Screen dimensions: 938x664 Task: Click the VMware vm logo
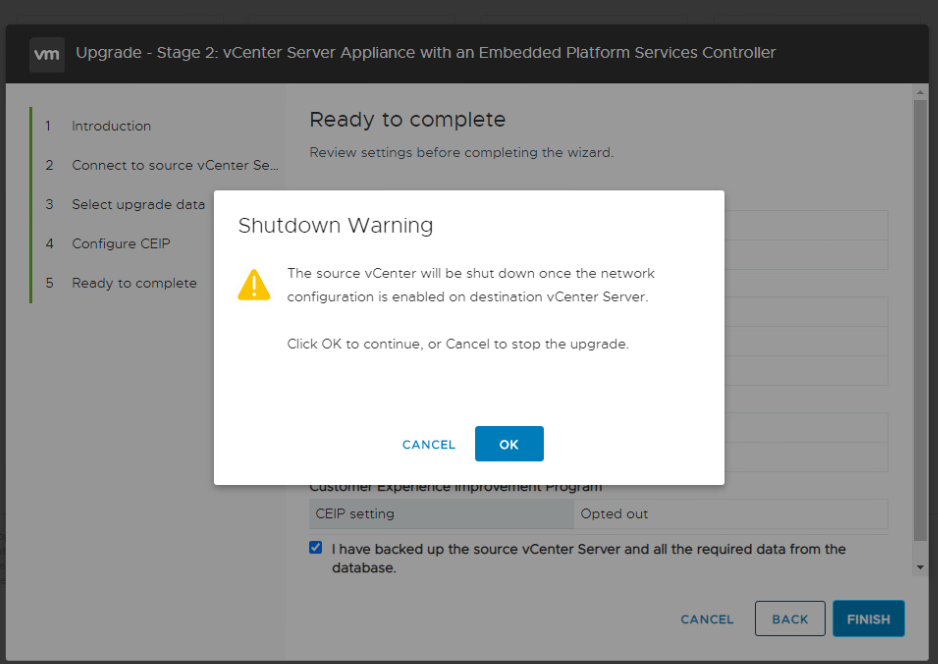[x=47, y=54]
